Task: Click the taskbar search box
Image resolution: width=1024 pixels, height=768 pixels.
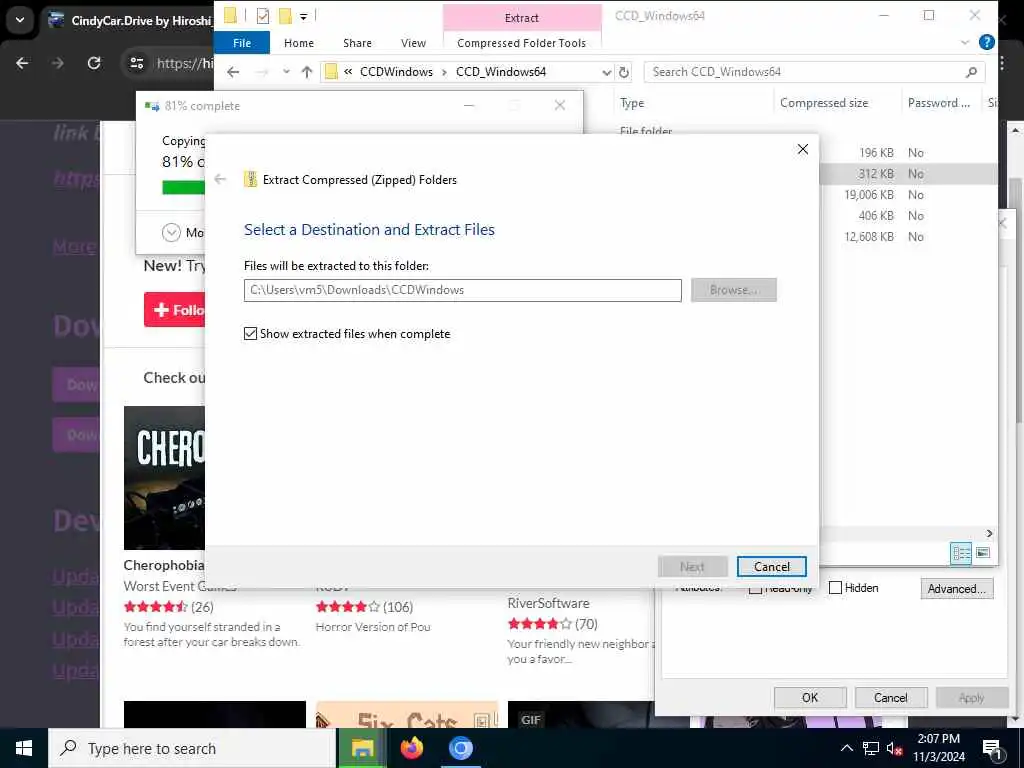Action: [192, 748]
